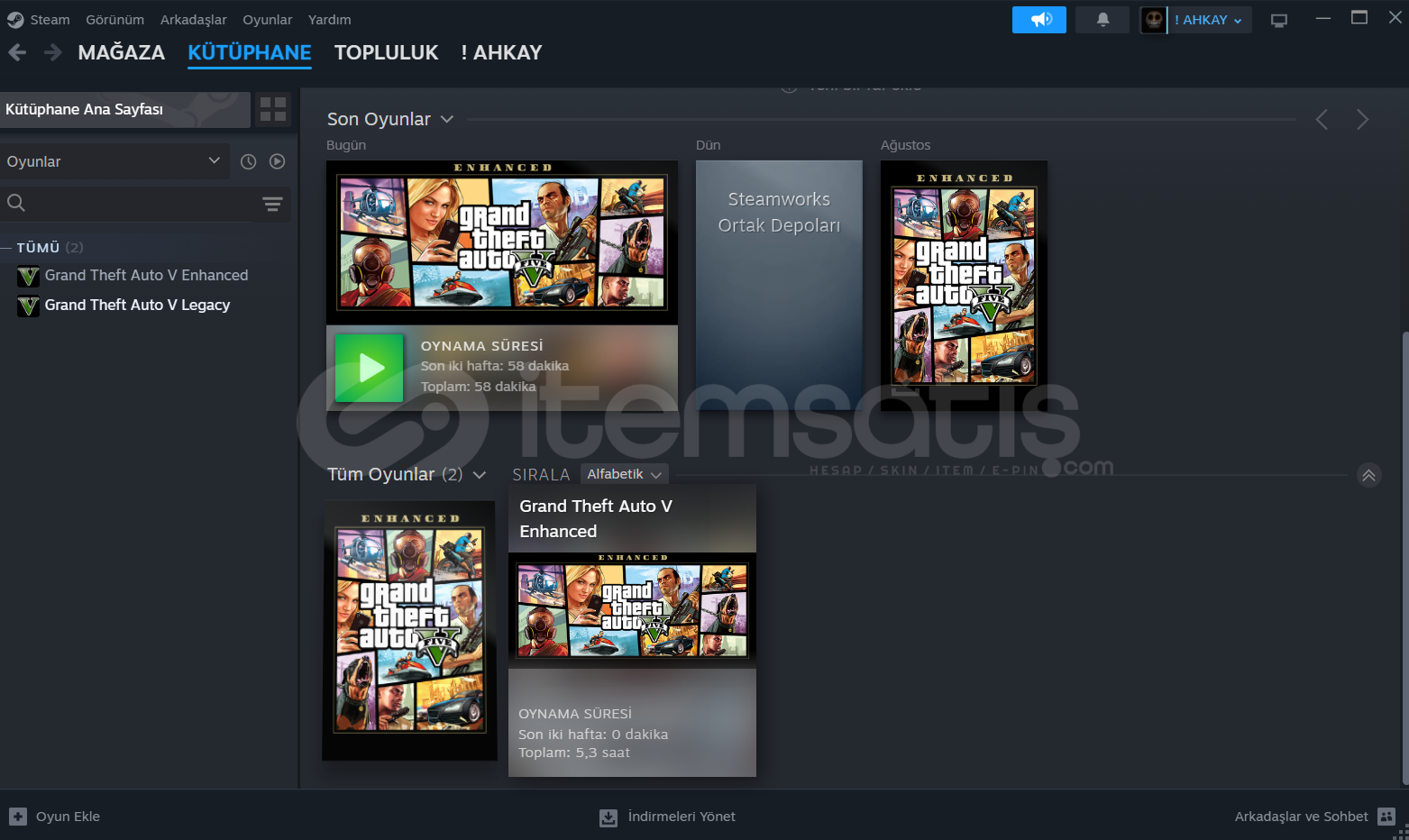Expand the Oyunlar filter dropdown
The image size is (1409, 840).
tap(114, 161)
